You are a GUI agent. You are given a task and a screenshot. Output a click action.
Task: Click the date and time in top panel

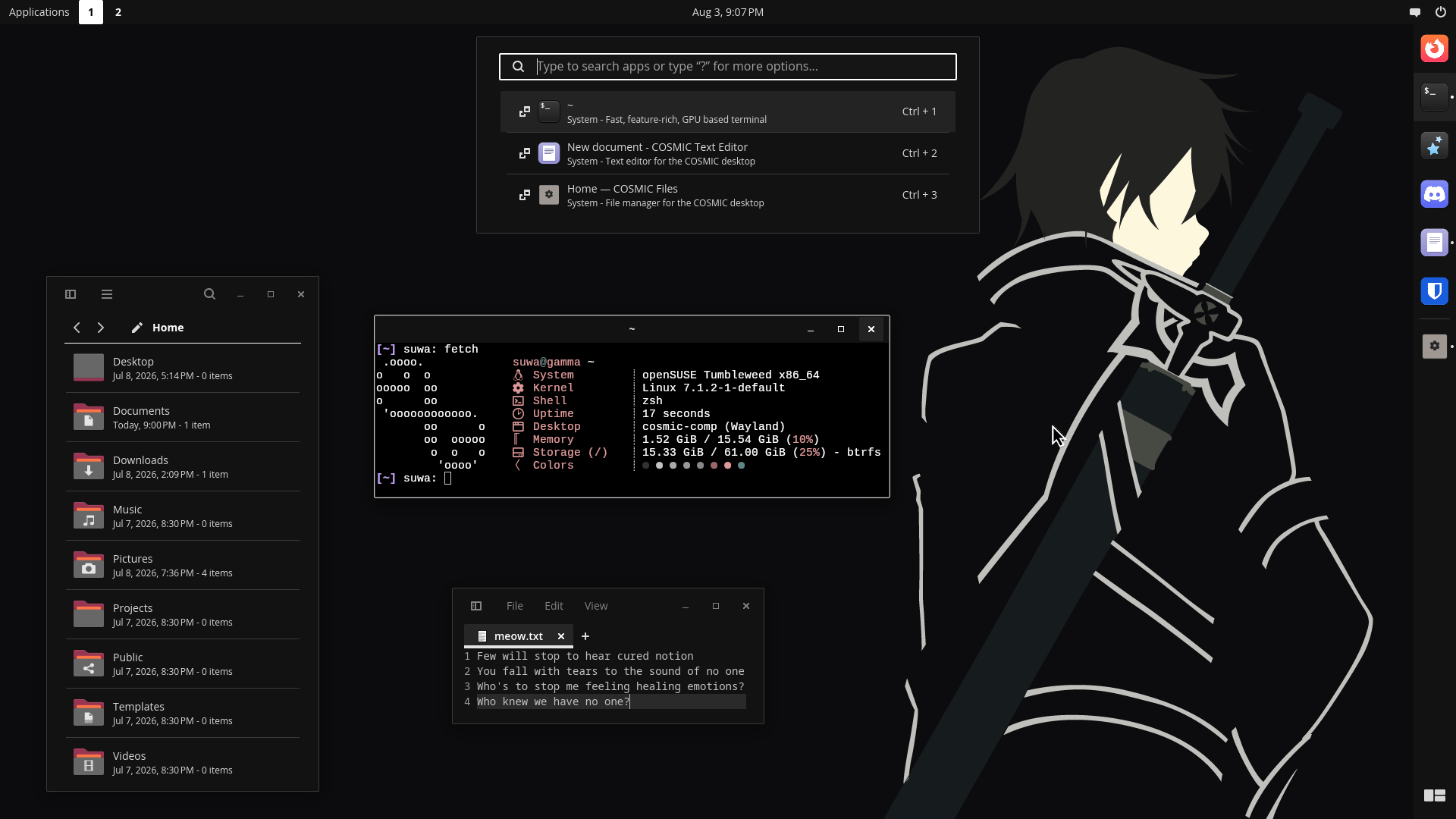(x=728, y=12)
